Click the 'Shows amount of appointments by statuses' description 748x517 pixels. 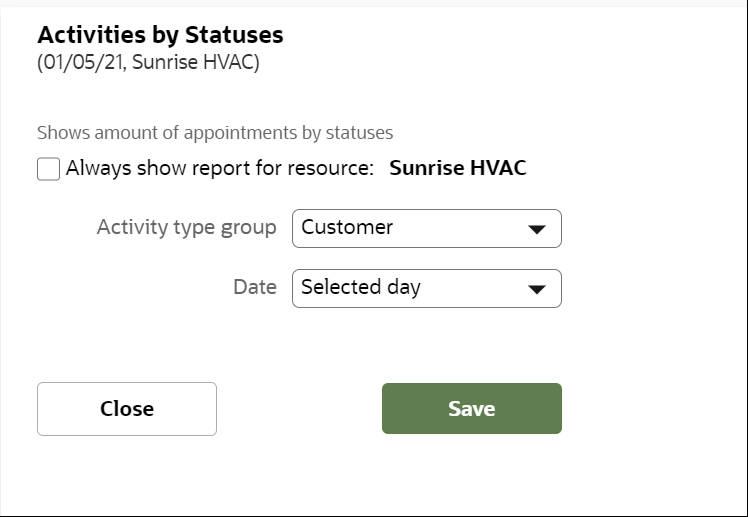[x=215, y=132]
